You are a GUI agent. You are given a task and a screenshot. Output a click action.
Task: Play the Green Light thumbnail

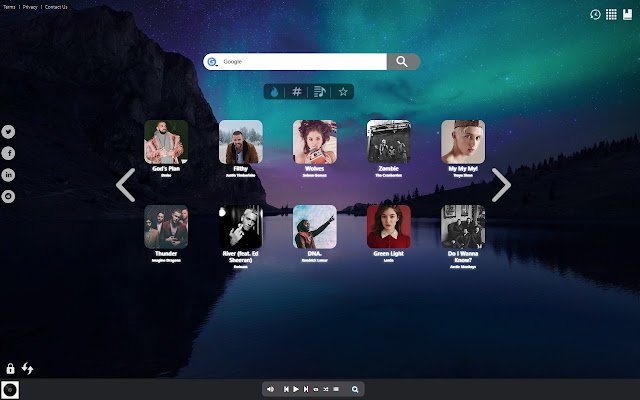[x=389, y=227]
